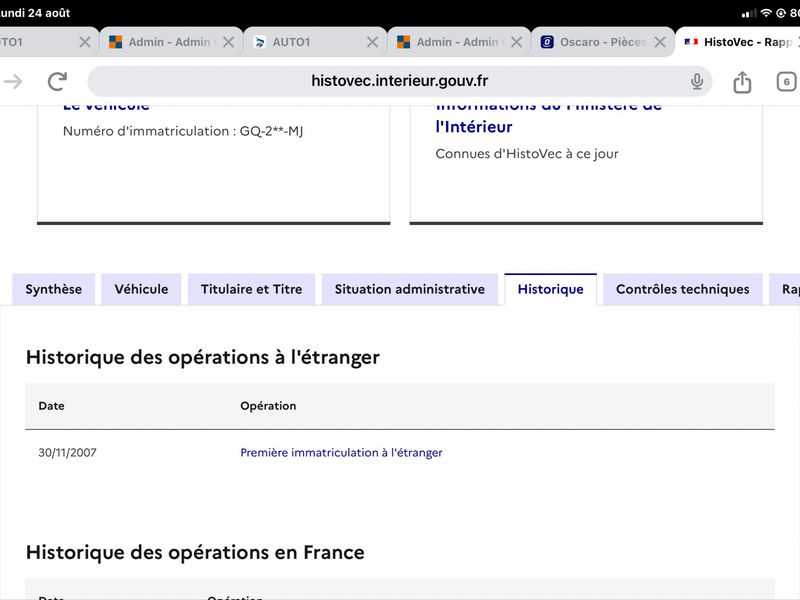800x600 pixels.
Task: Open the Contrôles techniques tab
Action: point(683,289)
